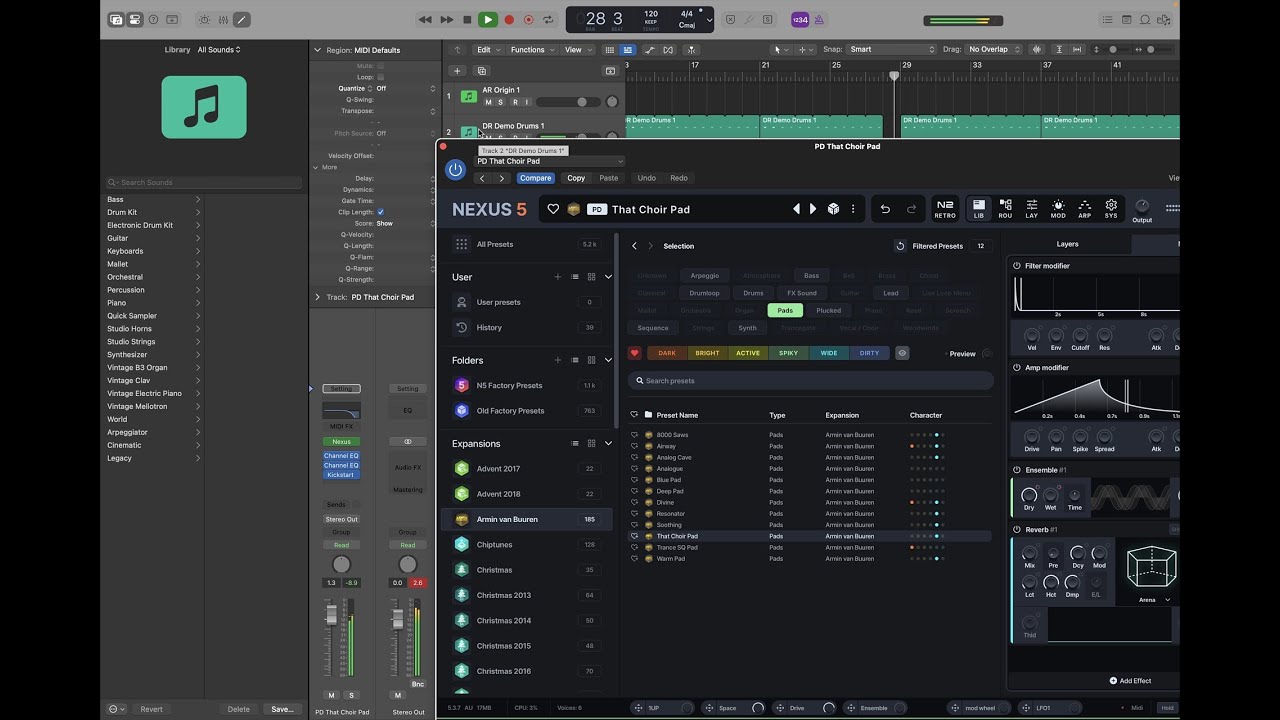The image size is (1280, 720).
Task: Open the History list icon
Action: pos(461,327)
